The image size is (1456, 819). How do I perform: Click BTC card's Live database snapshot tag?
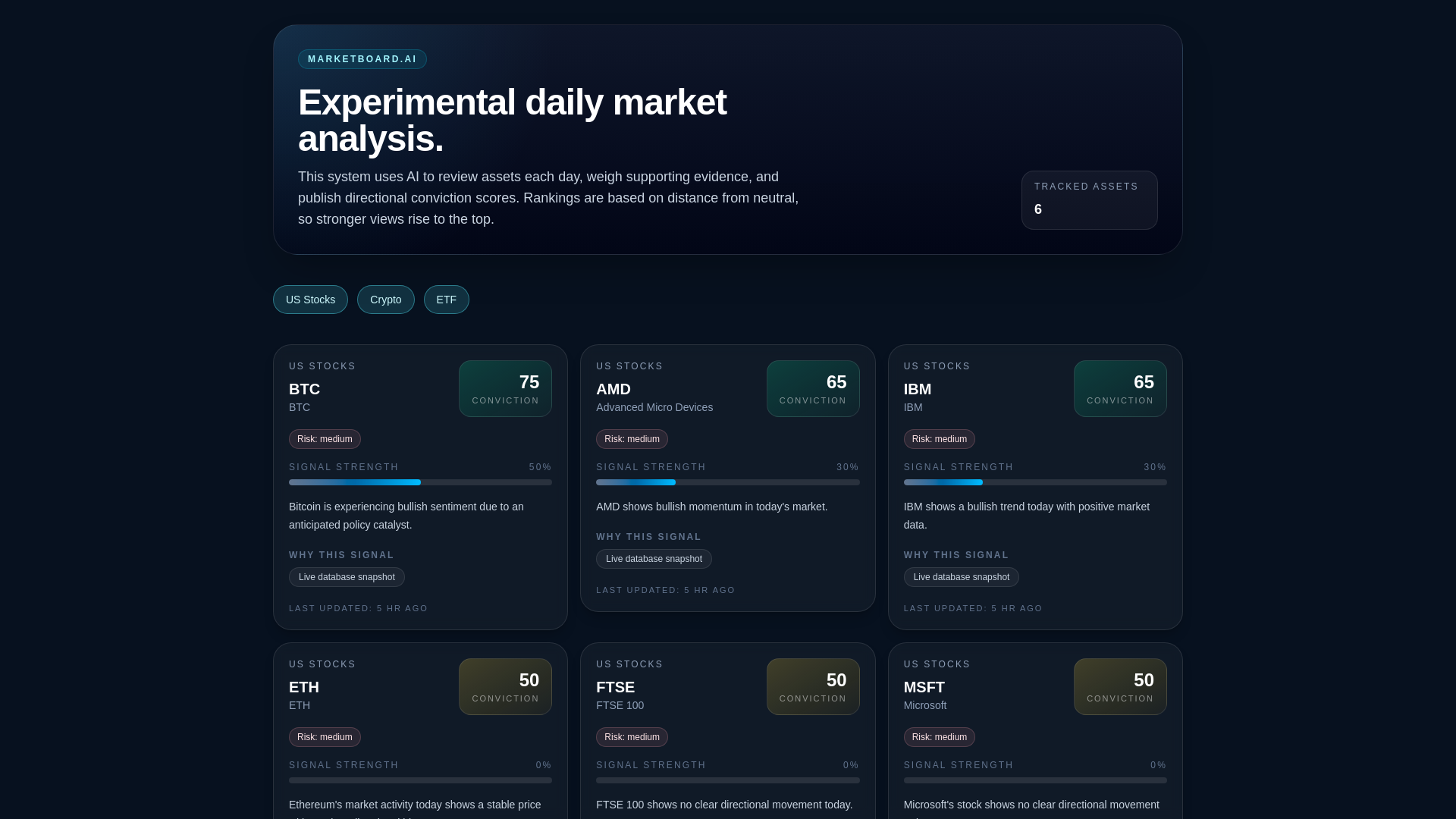[347, 577]
